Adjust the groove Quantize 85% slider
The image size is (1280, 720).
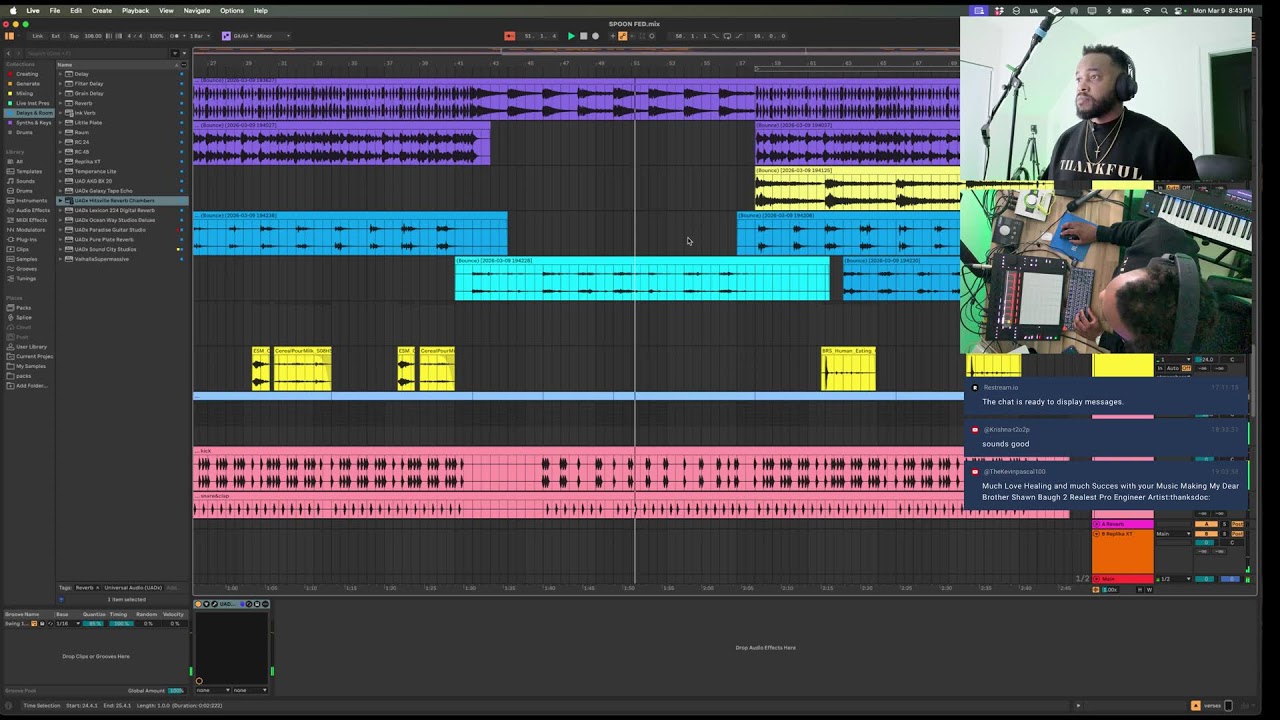coord(93,623)
